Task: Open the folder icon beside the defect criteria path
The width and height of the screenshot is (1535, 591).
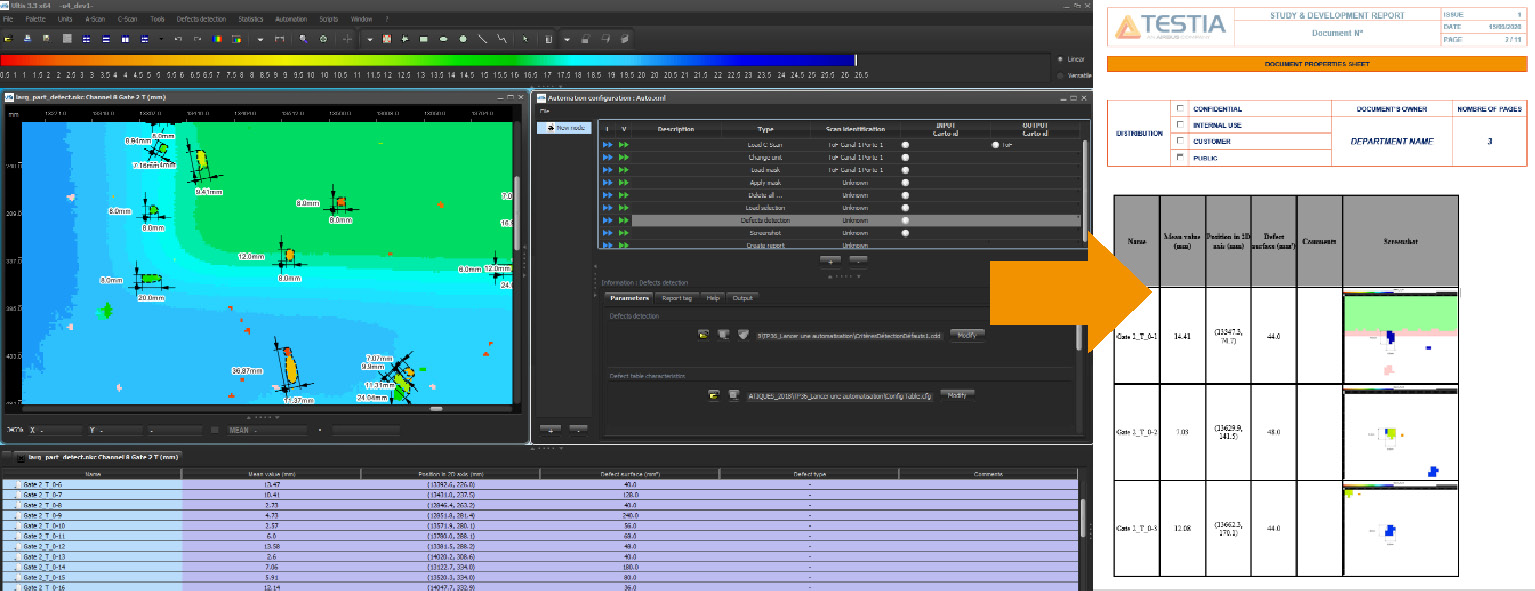Action: (x=702, y=335)
